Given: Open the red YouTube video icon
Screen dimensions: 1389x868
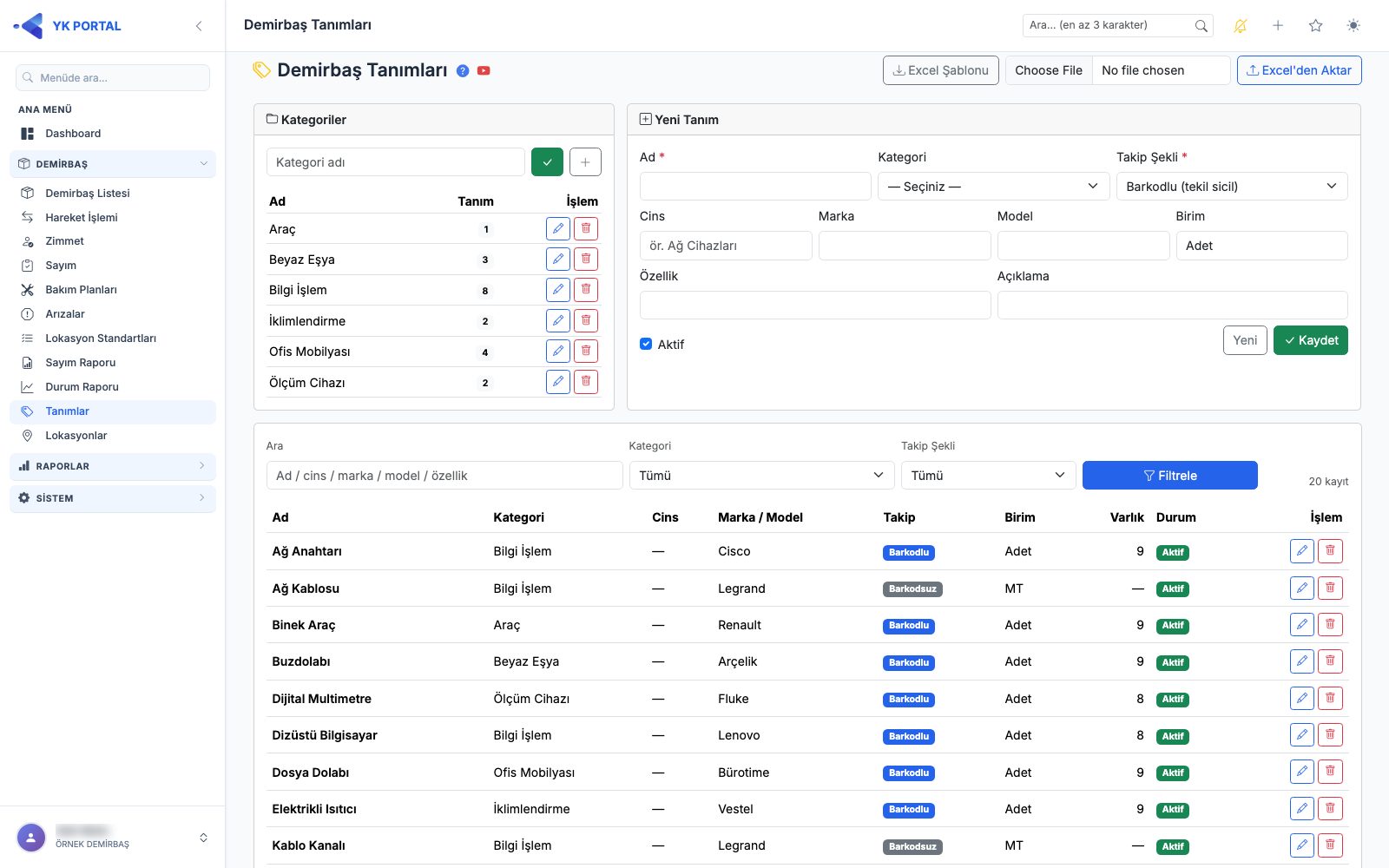Looking at the screenshot, I should pos(484,71).
